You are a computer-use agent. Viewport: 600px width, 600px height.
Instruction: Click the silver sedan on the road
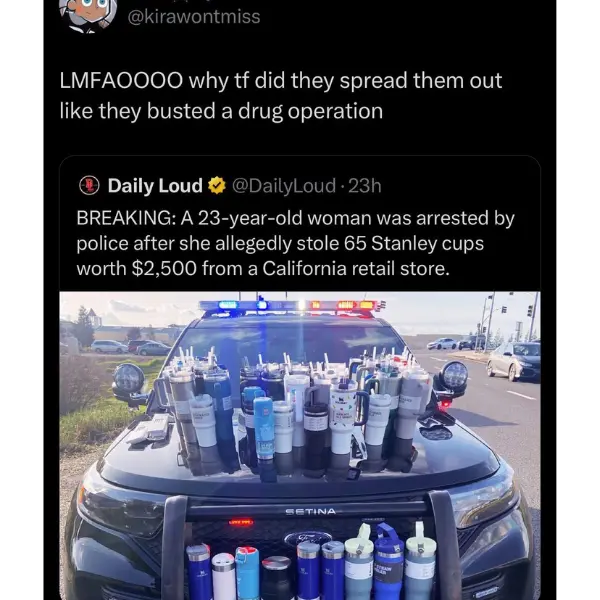514,361
